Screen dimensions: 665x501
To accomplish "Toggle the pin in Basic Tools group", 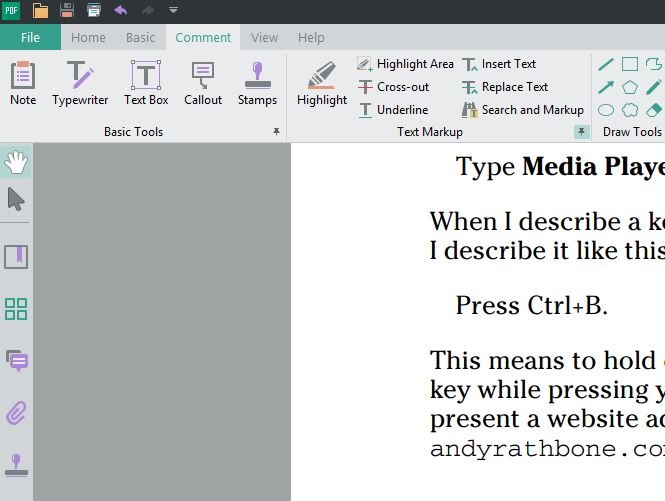I will tap(276, 132).
